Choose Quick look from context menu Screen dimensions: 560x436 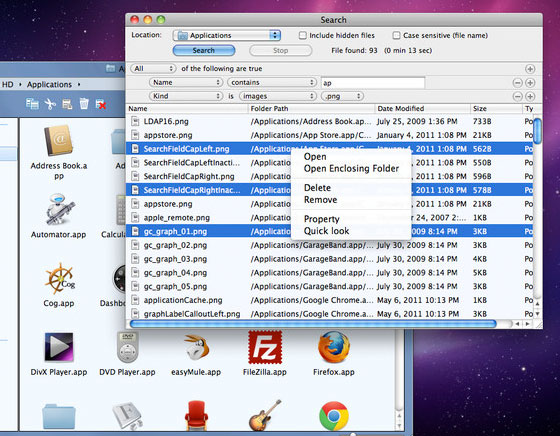pos(326,231)
